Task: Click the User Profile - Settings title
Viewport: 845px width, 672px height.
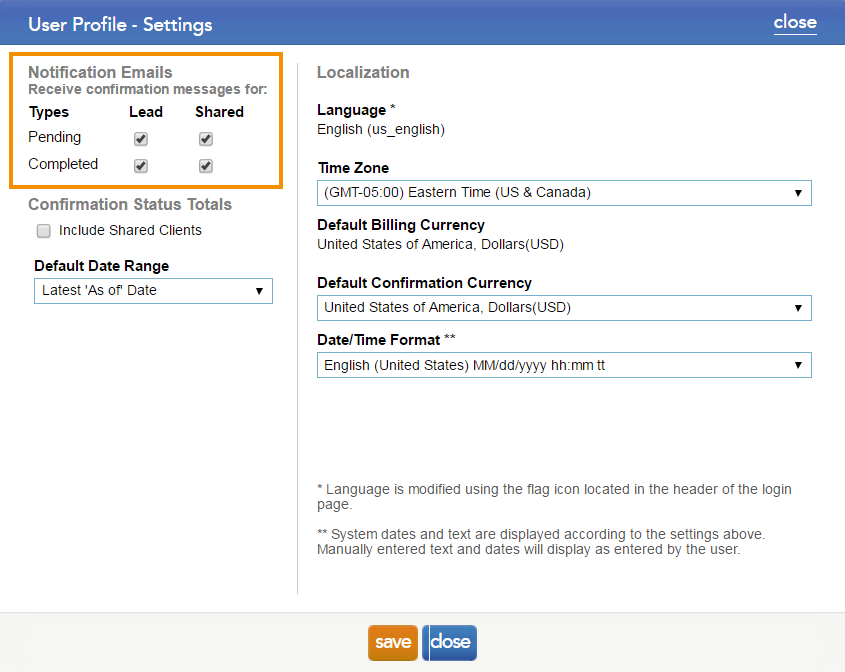Action: pos(120,24)
